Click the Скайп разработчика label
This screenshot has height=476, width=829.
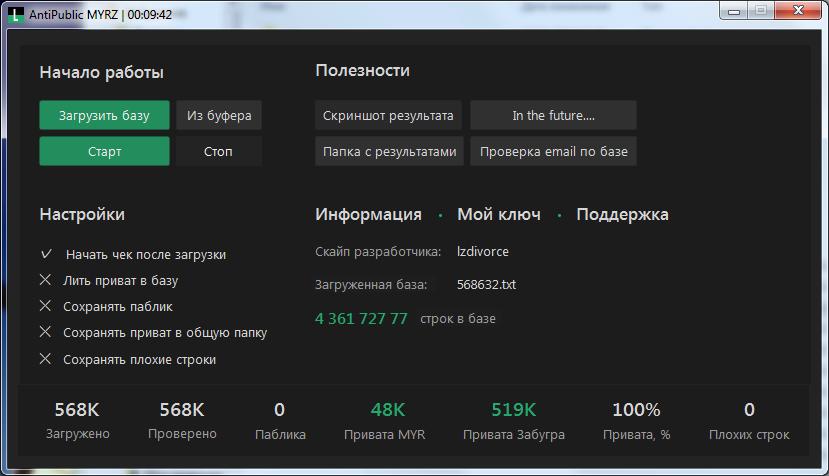(x=378, y=252)
